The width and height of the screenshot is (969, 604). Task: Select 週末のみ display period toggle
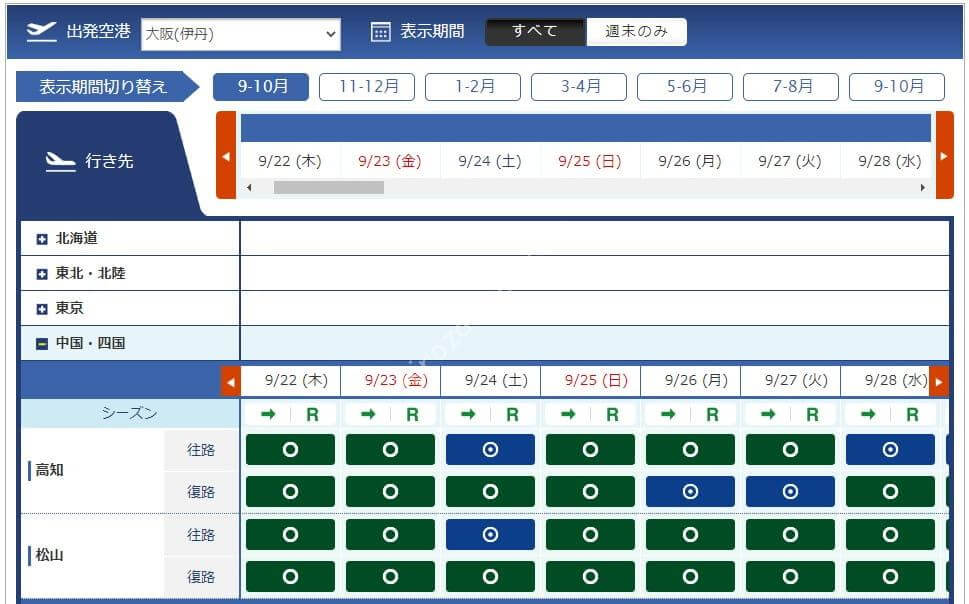637,32
